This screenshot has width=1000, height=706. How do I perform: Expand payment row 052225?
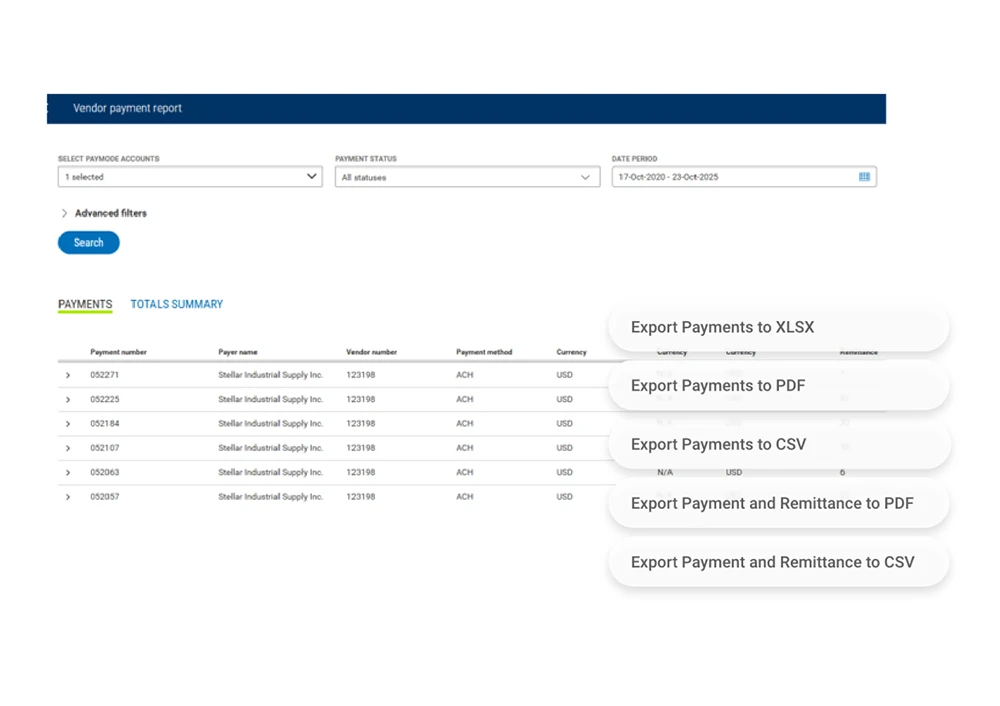pyautogui.click(x=68, y=400)
